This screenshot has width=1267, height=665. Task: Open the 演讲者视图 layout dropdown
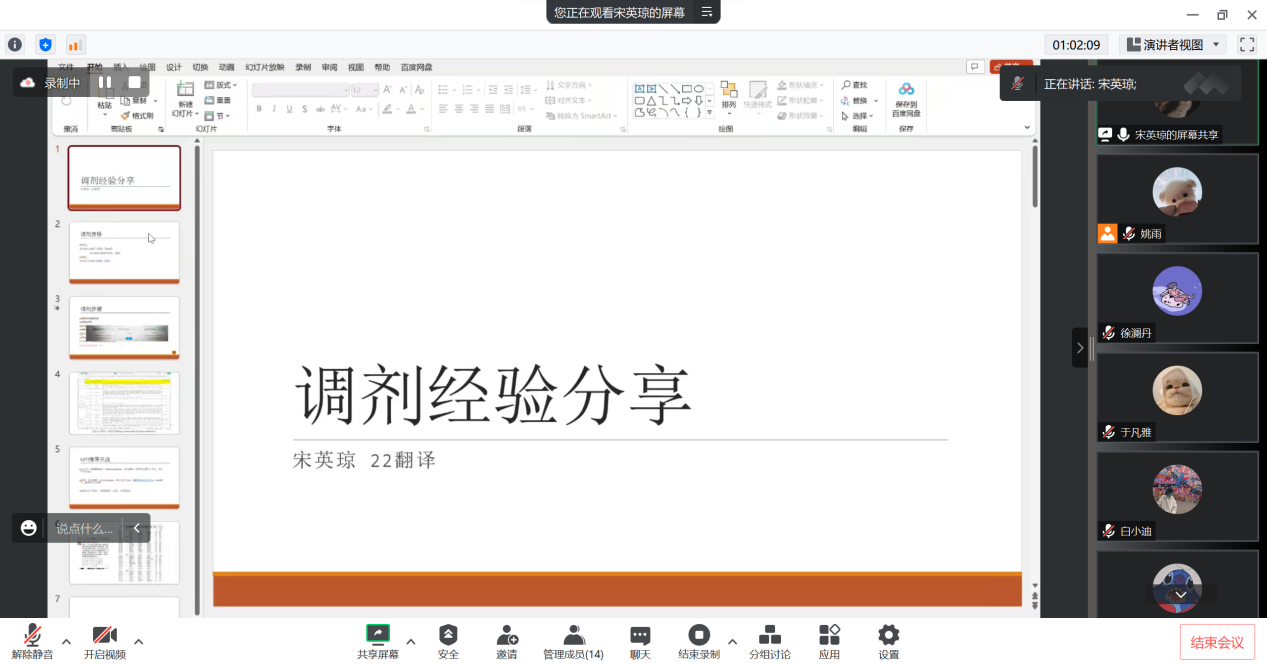tap(1173, 45)
